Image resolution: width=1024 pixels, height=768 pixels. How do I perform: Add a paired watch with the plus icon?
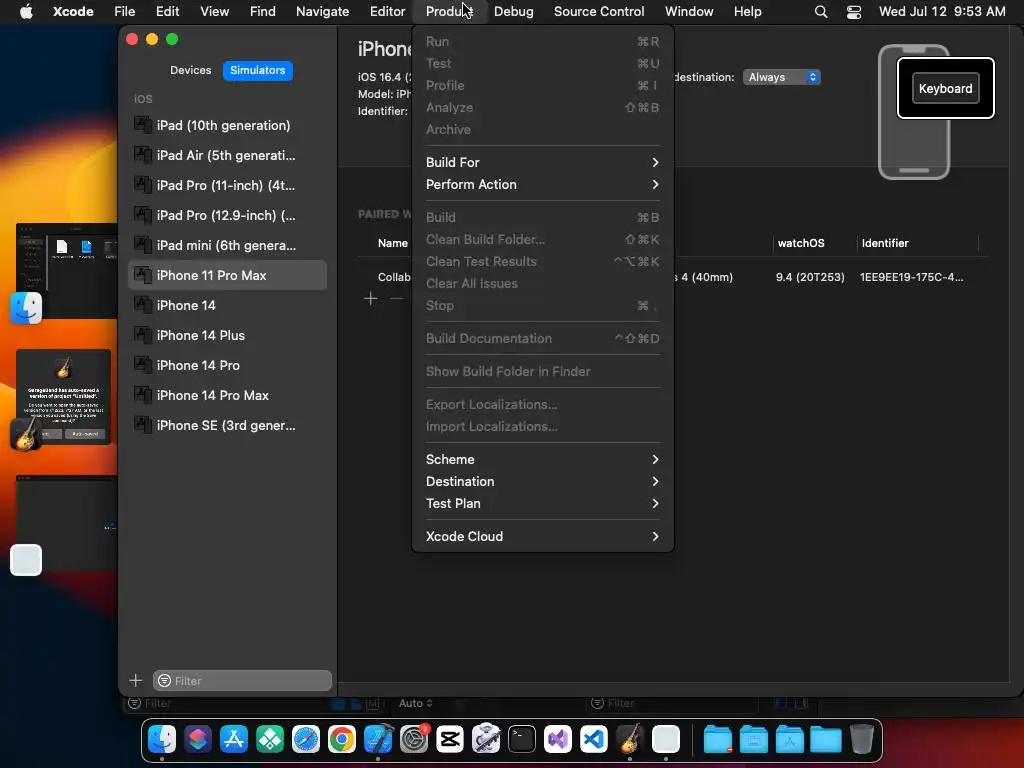pyautogui.click(x=370, y=298)
